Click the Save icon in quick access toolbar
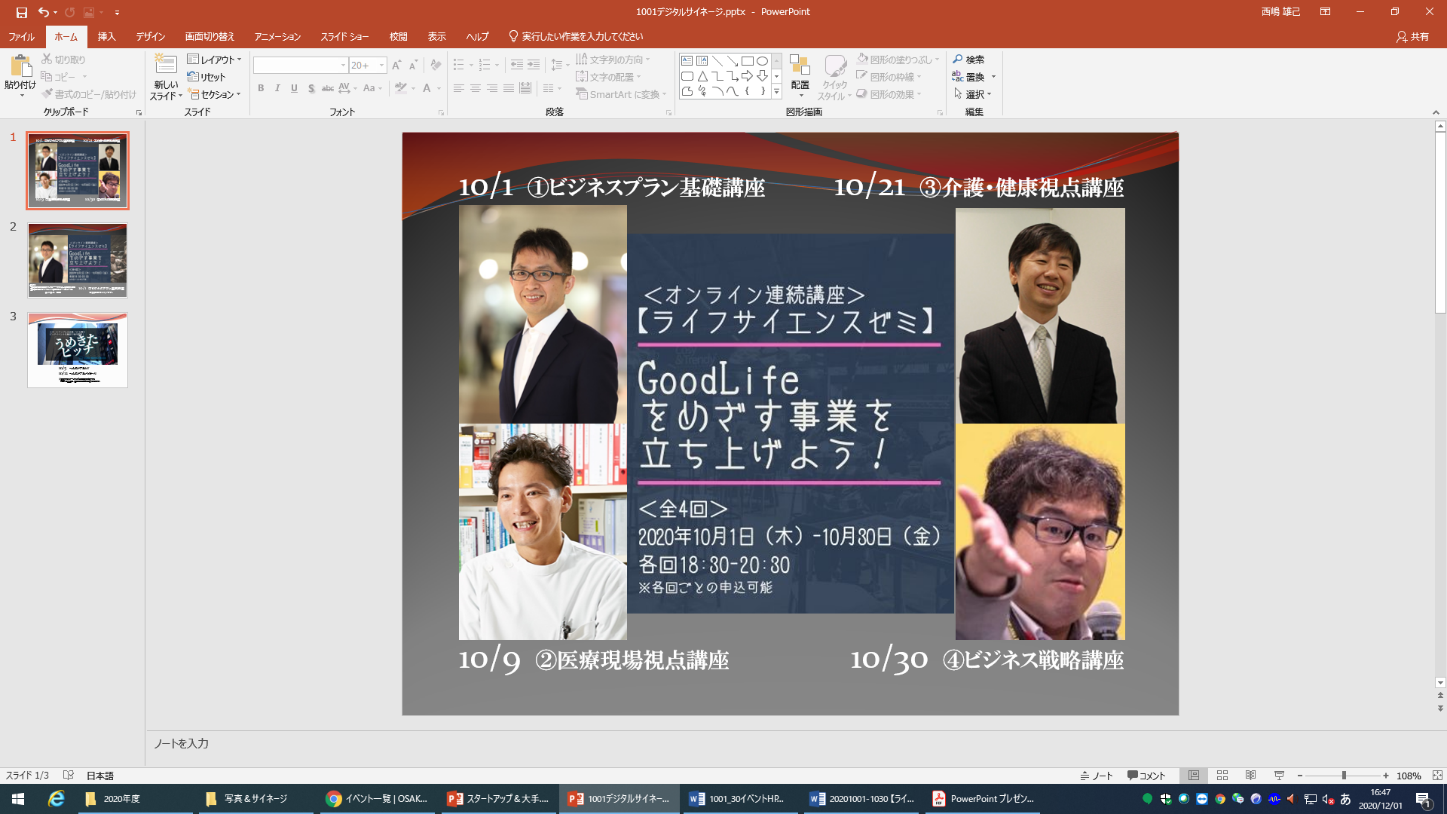Viewport: 1447px width, 814px height. [x=21, y=12]
